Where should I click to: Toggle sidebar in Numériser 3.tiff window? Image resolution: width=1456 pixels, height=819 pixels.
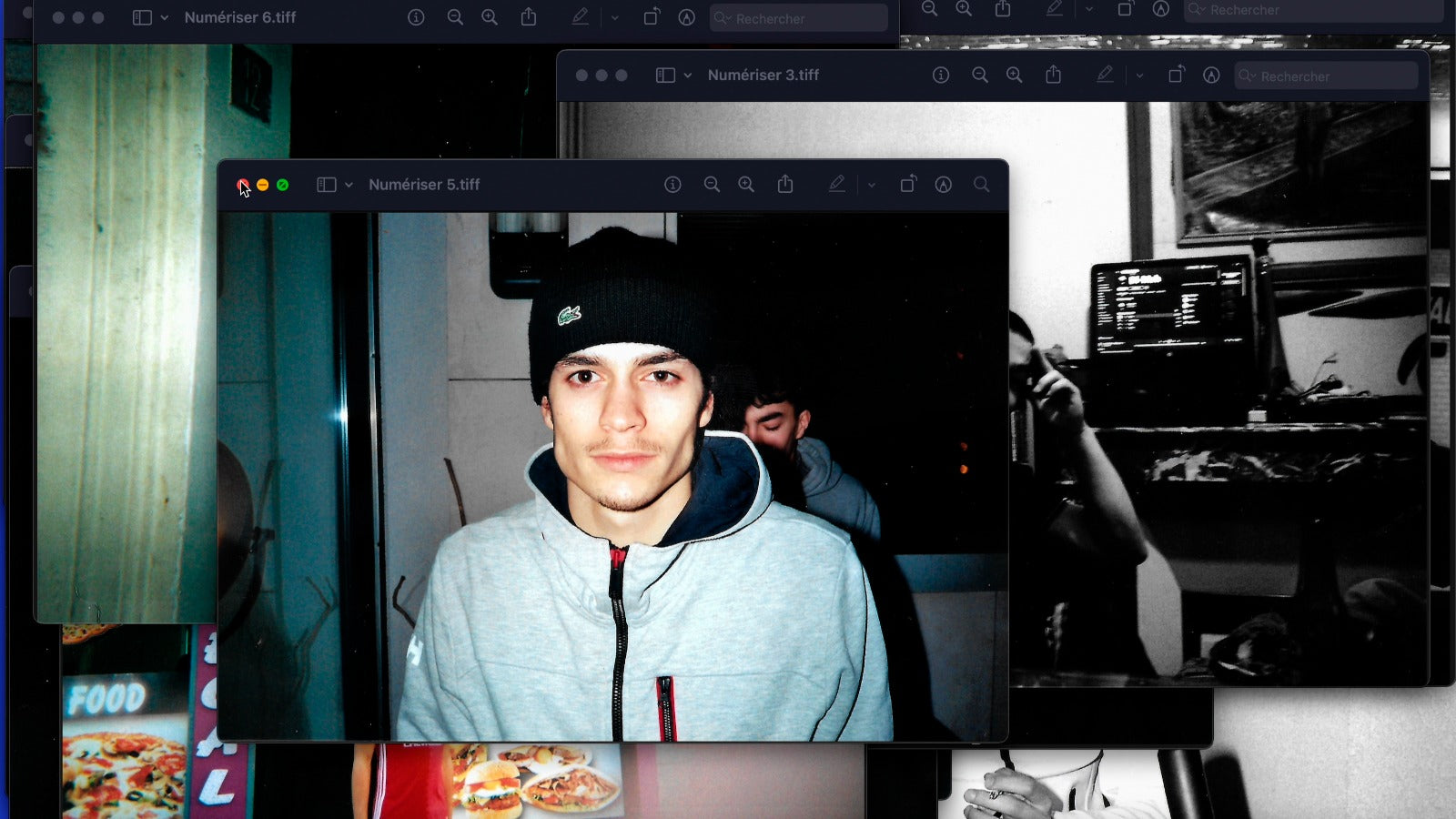pyautogui.click(x=665, y=76)
